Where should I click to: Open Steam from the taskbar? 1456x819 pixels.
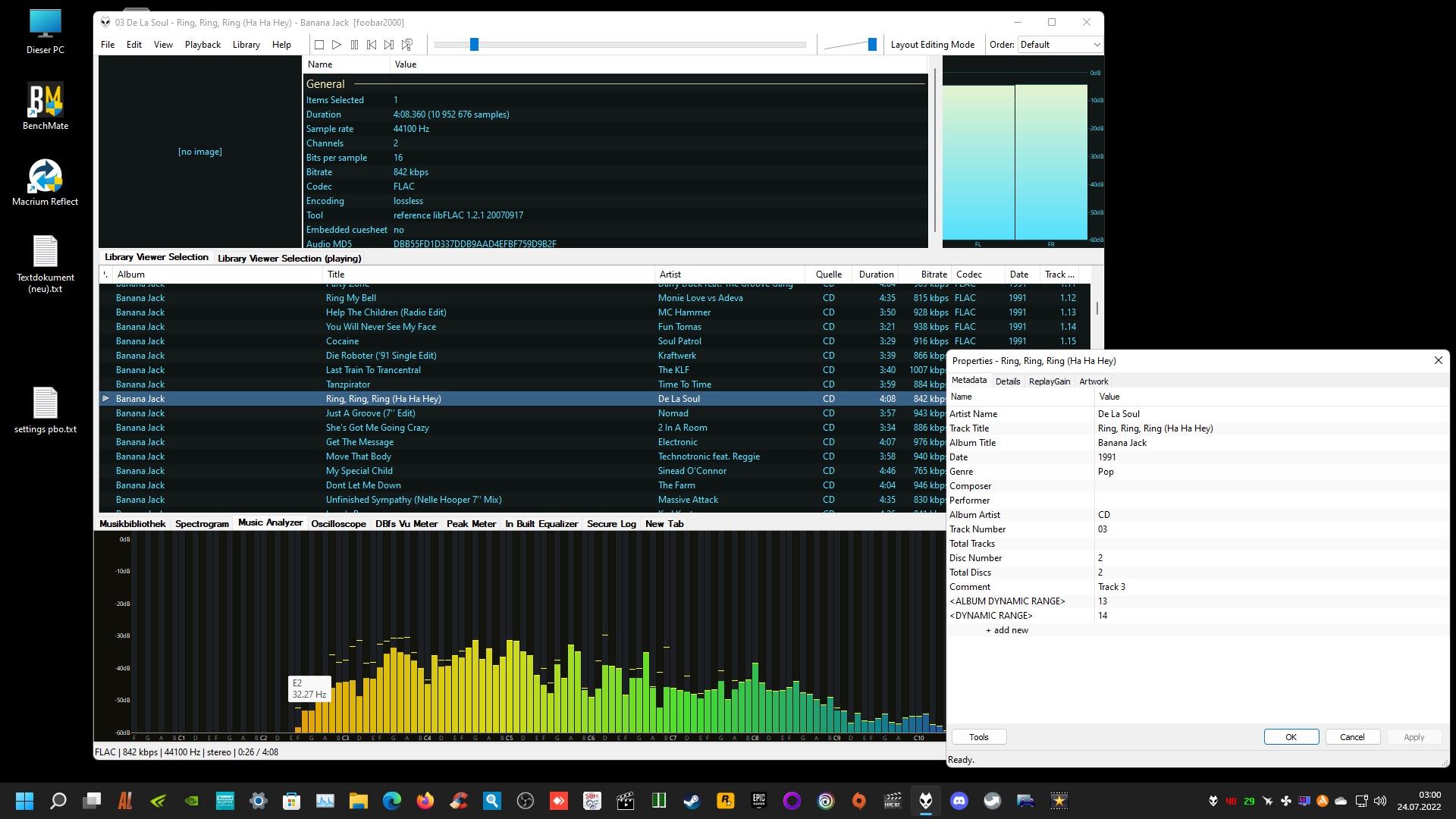692,801
